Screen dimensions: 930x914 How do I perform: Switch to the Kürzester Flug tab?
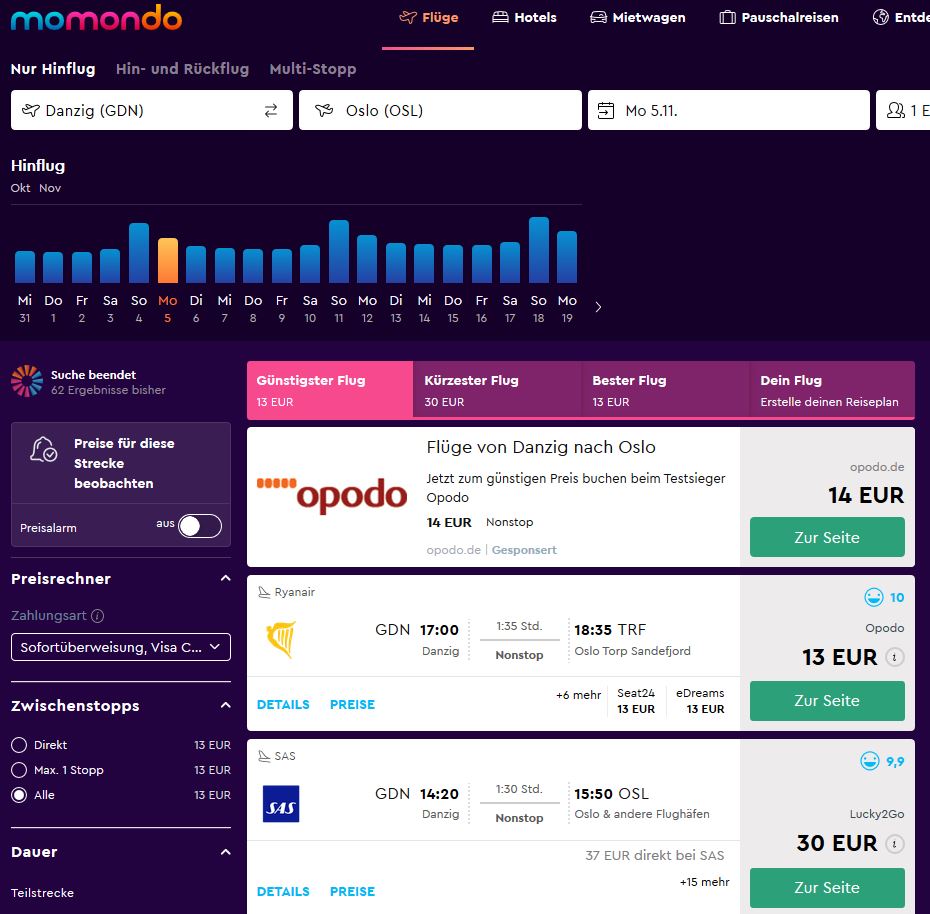click(497, 390)
